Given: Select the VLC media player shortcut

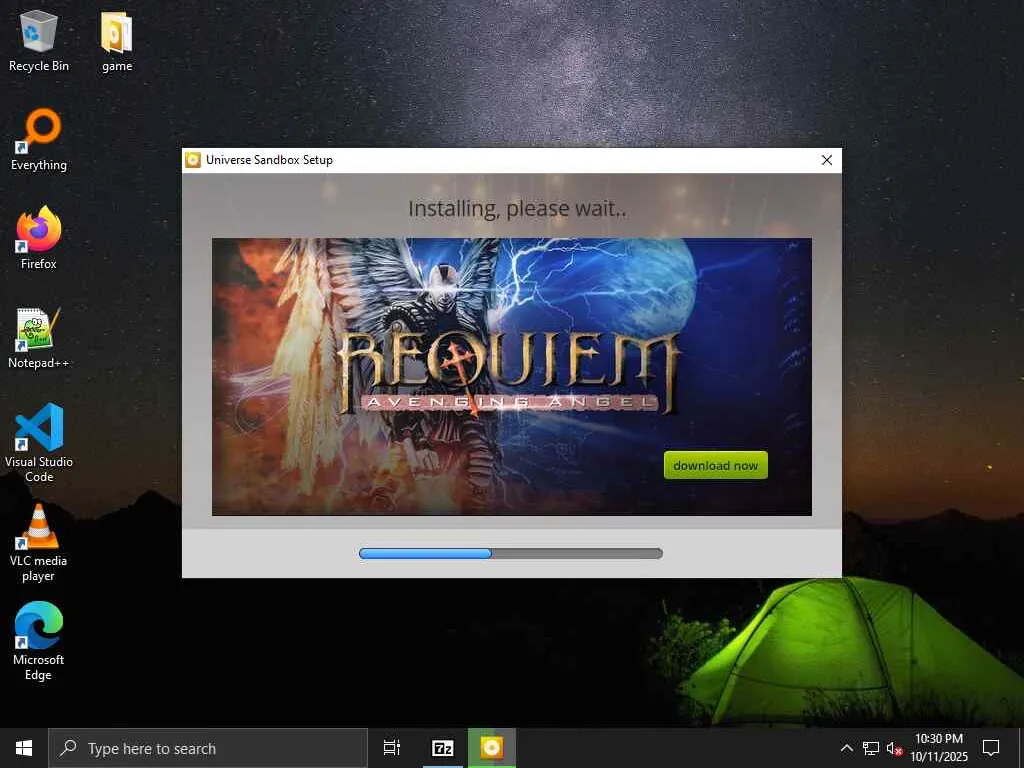Looking at the screenshot, I should click(x=39, y=543).
